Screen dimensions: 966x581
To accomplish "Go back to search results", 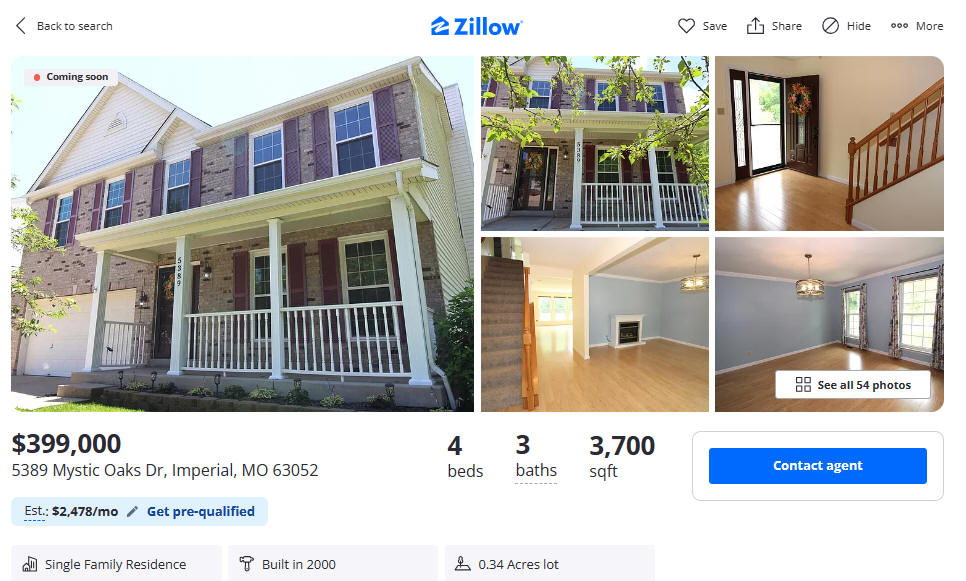I will click(64, 26).
